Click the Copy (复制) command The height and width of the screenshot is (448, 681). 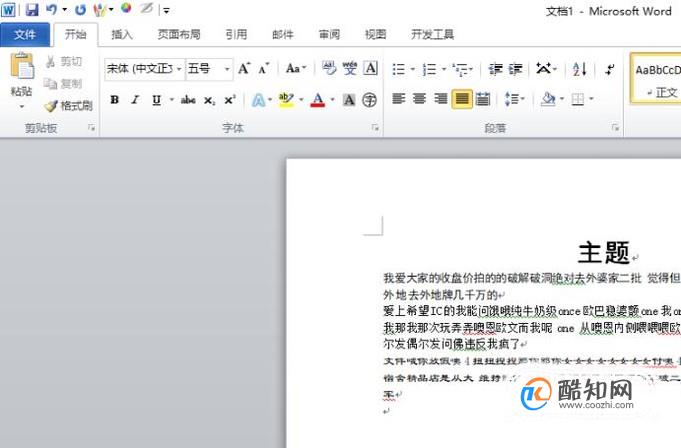coord(64,83)
